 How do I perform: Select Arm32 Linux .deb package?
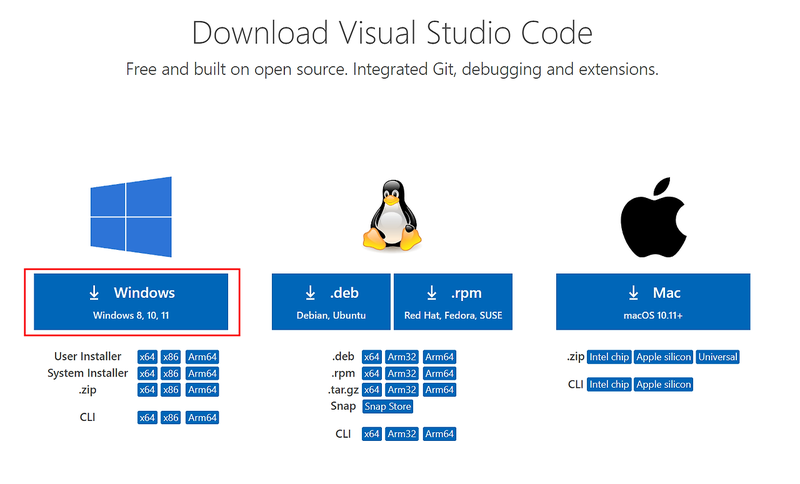402,357
